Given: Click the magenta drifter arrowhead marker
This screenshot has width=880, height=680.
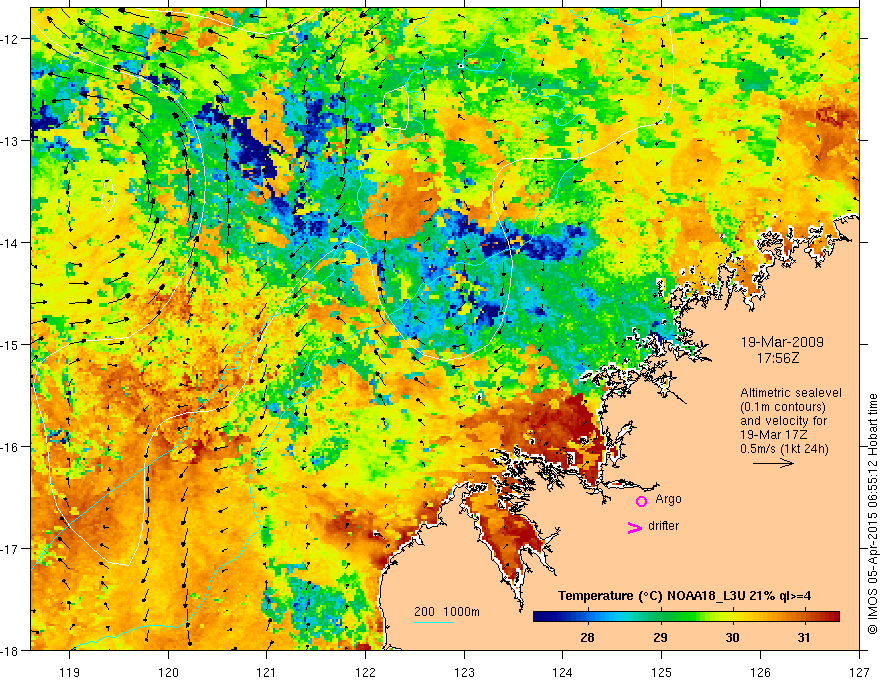Looking at the screenshot, I should (634, 528).
